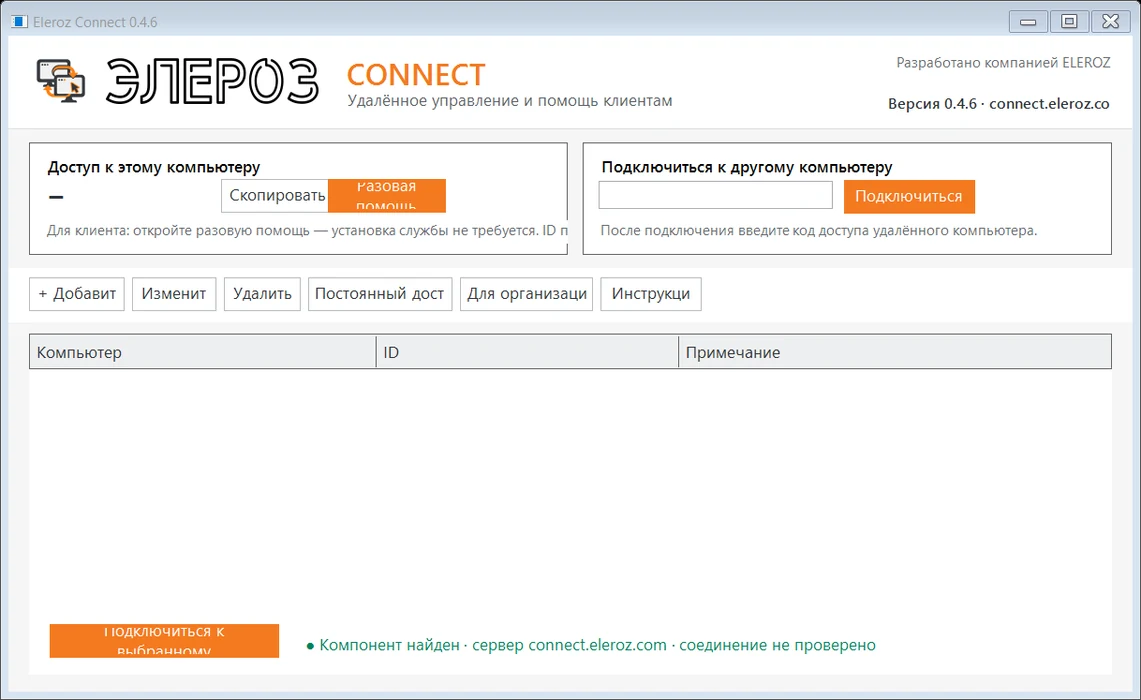Click the orange Подключиться button
Viewport: 1141px width, 700px height.
(x=909, y=196)
